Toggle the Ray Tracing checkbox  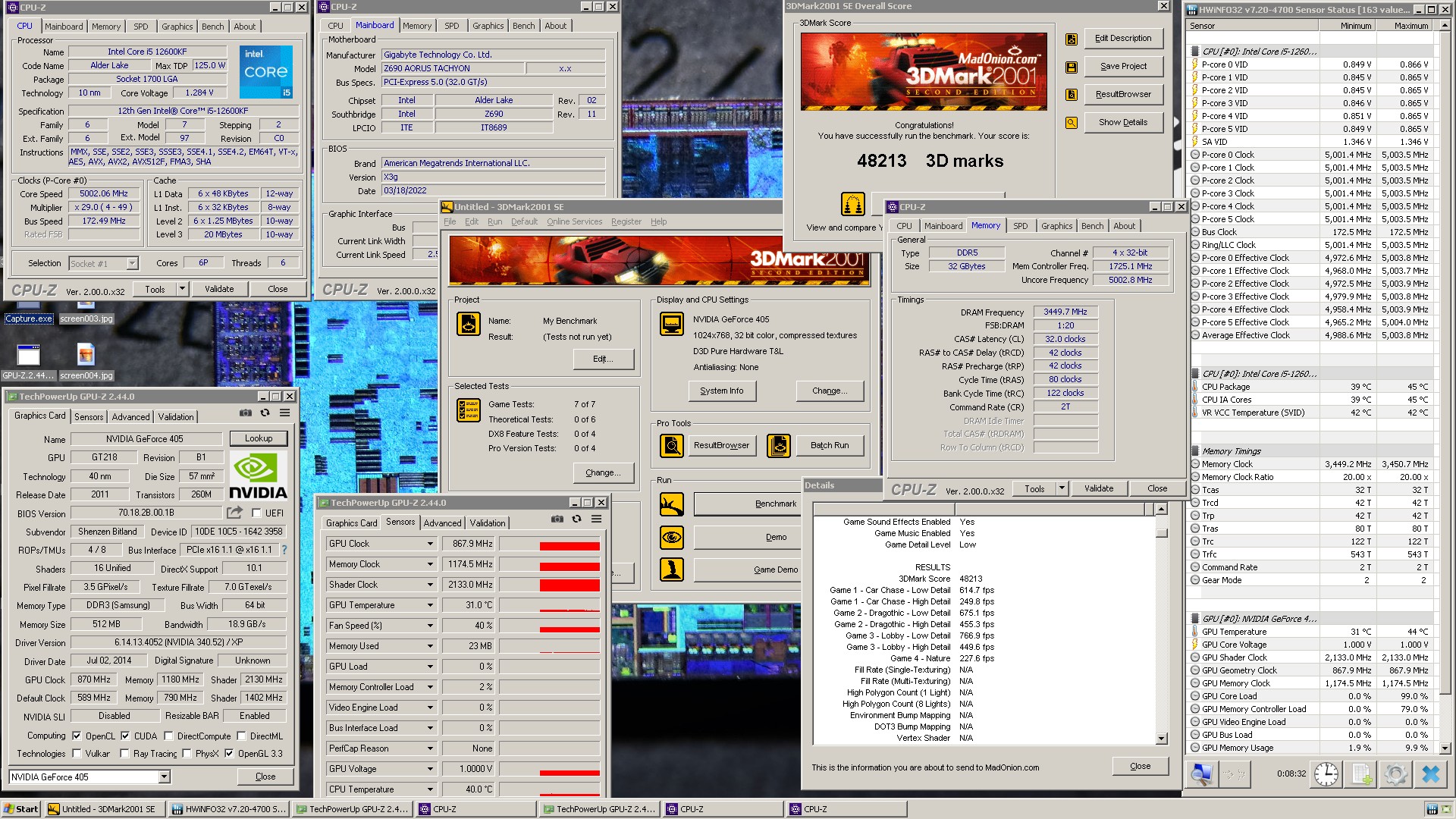pos(125,754)
